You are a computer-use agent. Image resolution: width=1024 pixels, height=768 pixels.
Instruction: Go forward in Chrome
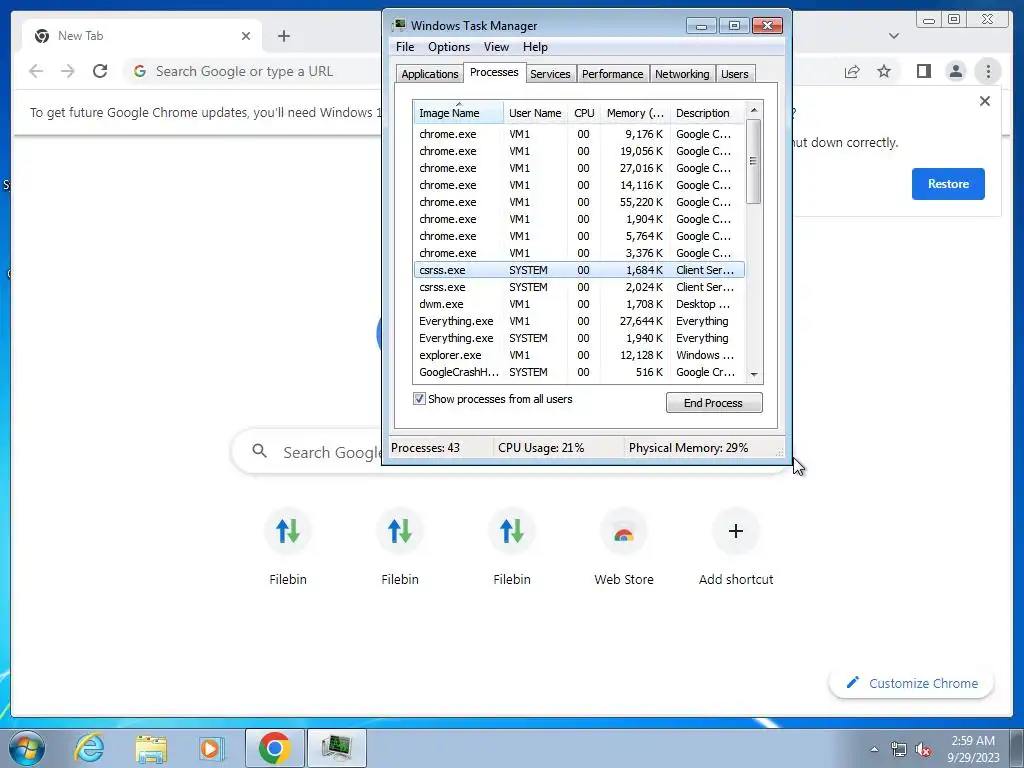(68, 71)
